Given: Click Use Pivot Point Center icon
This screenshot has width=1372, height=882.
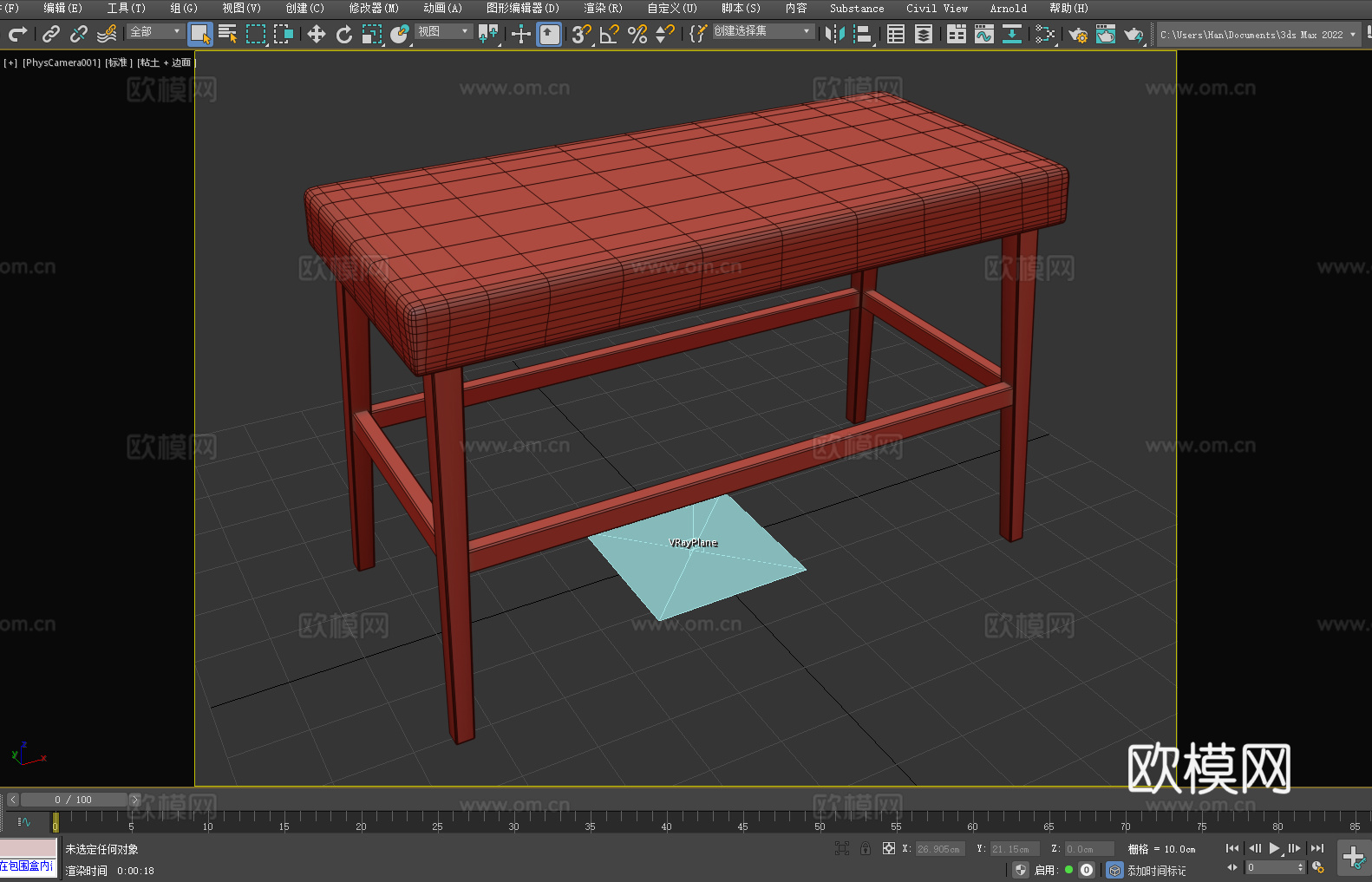Looking at the screenshot, I should [x=488, y=34].
